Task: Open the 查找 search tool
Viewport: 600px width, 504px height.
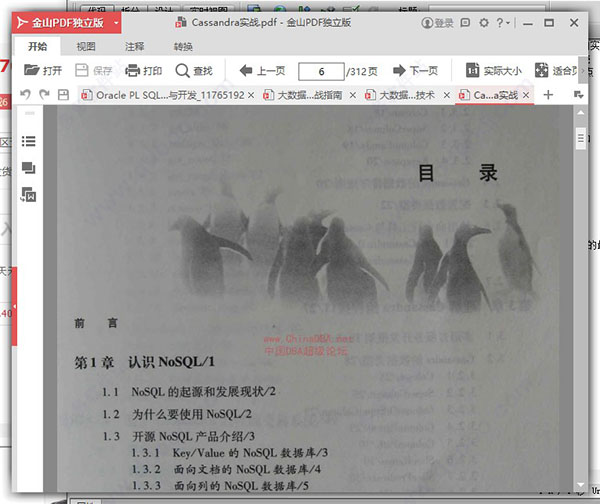Action: [194, 70]
